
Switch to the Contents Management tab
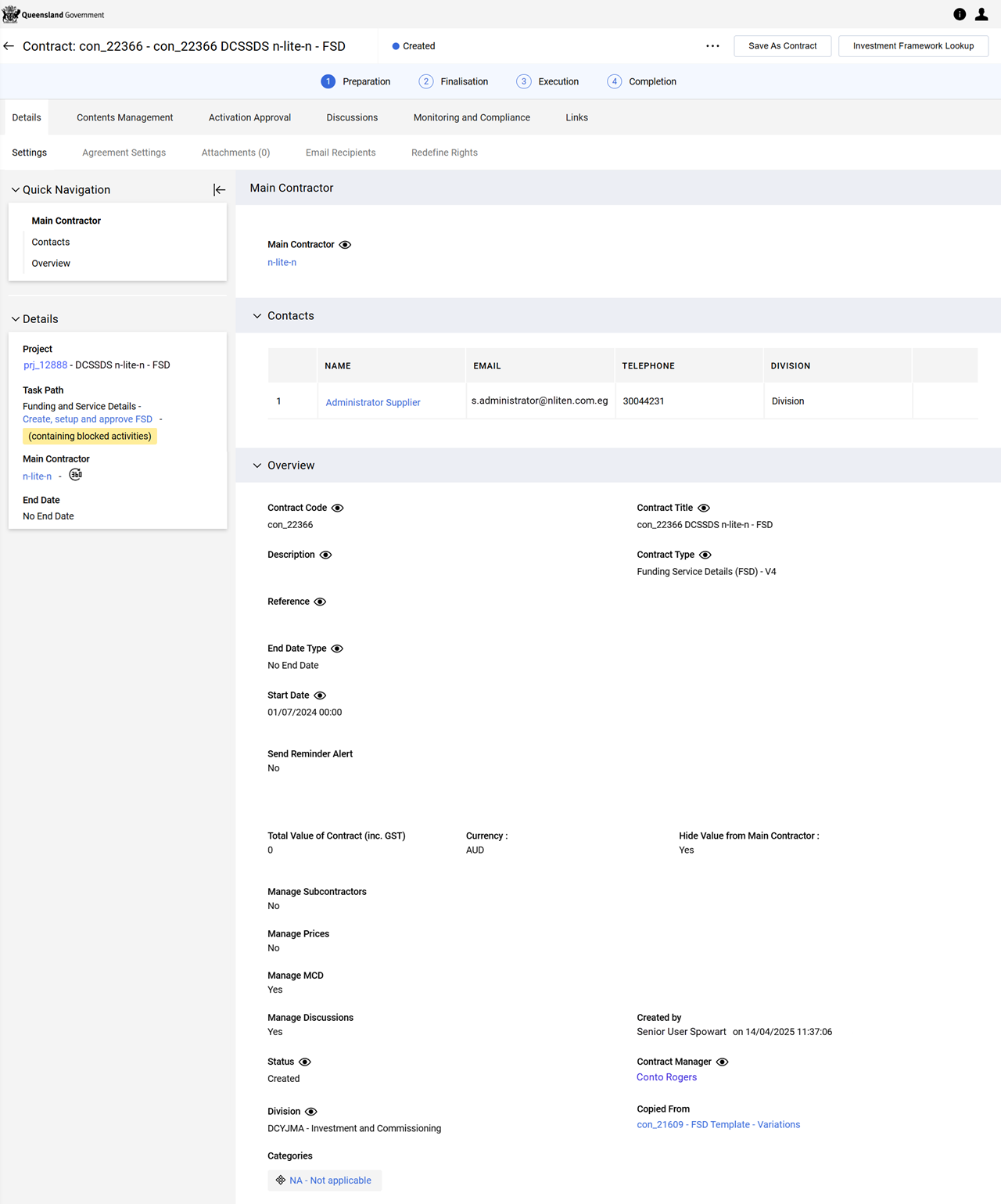(x=124, y=117)
